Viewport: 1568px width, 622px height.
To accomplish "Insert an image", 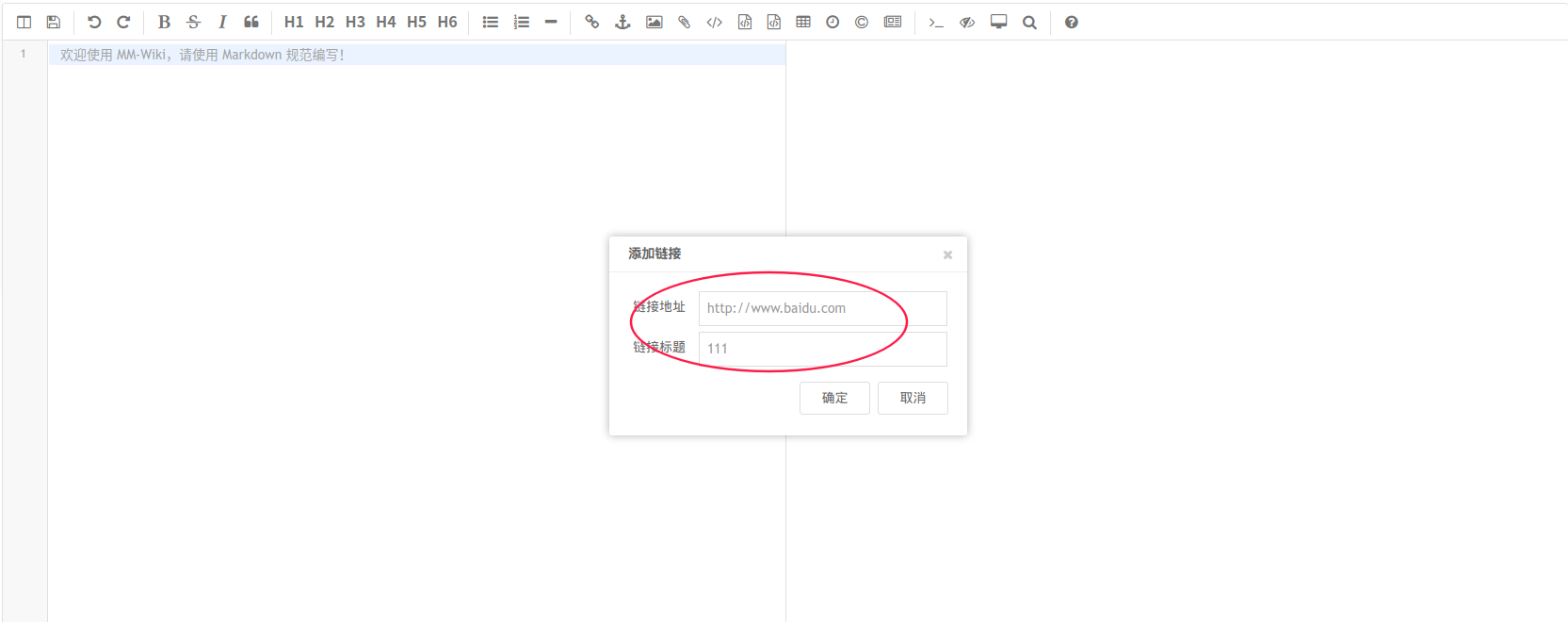I will pos(655,22).
